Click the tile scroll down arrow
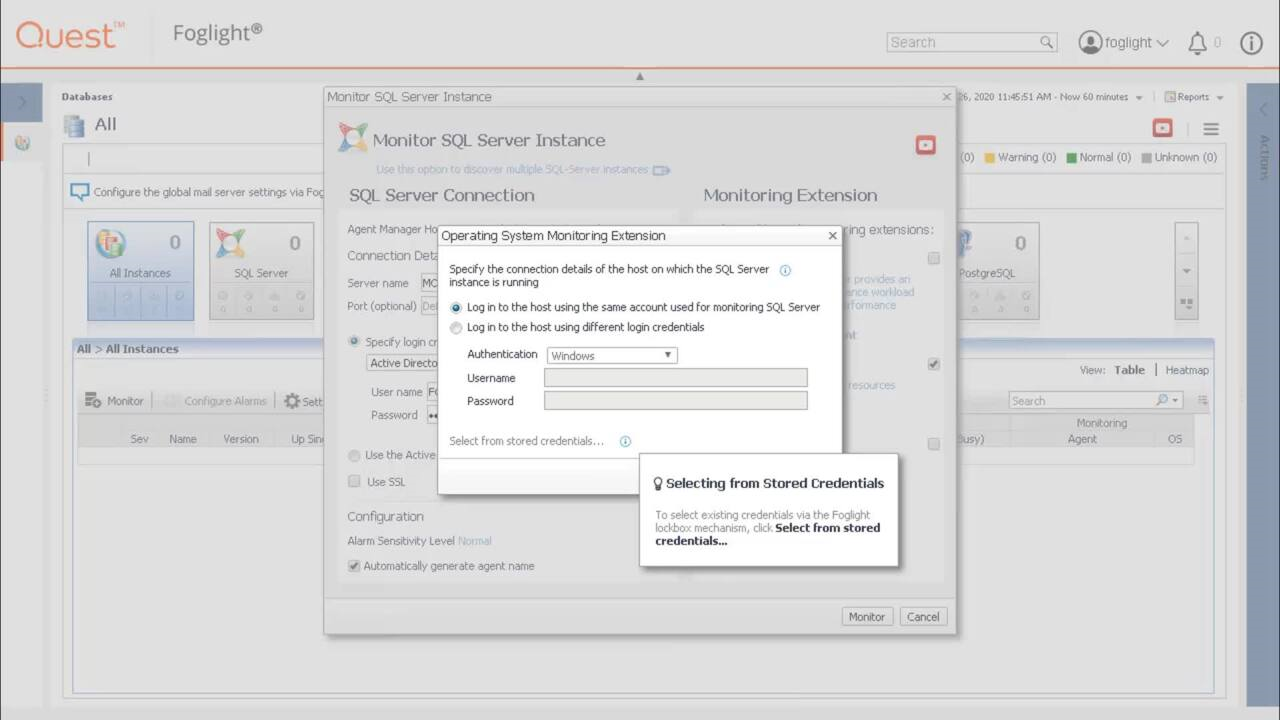The image size is (1280, 720). pos(1186,271)
